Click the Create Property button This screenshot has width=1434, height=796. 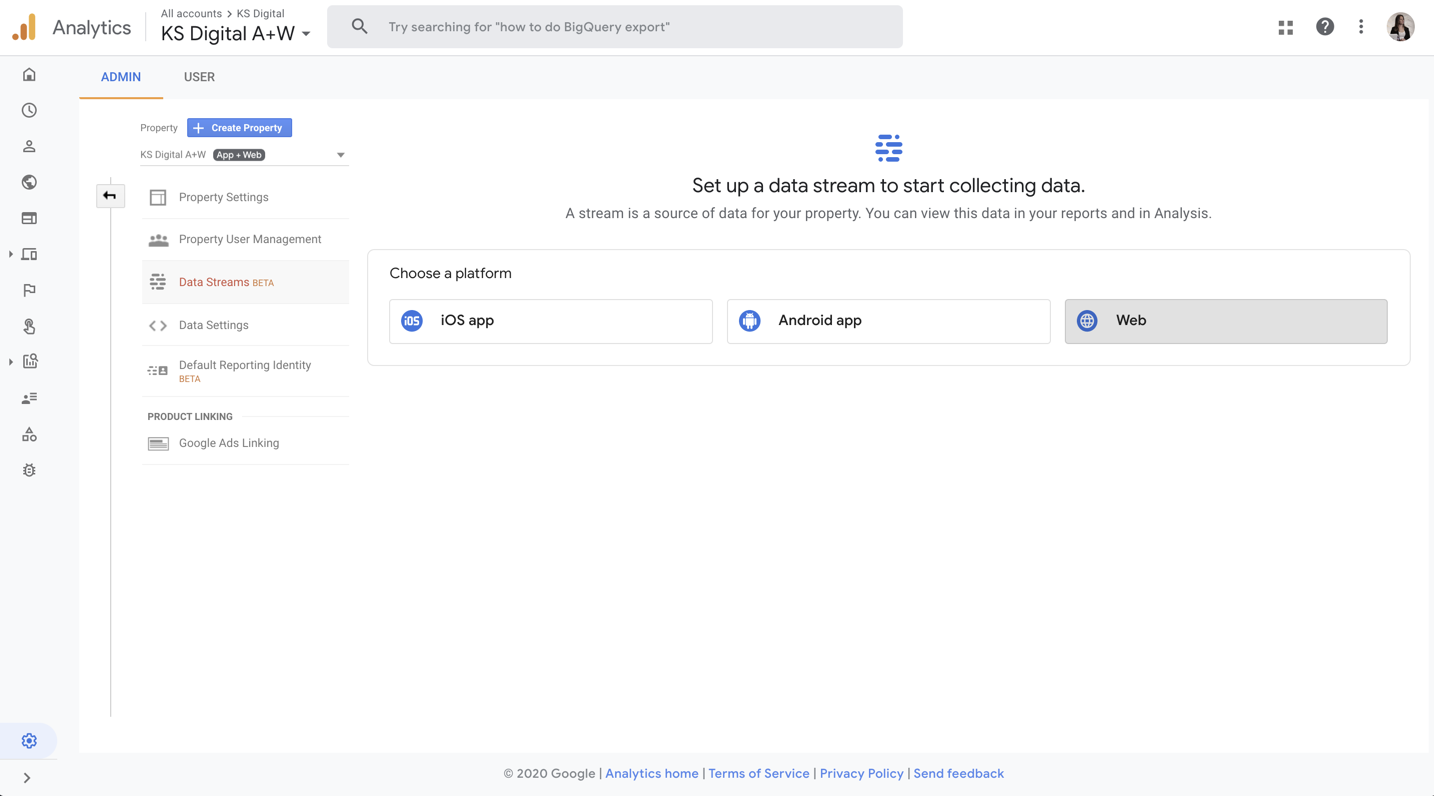(x=239, y=128)
